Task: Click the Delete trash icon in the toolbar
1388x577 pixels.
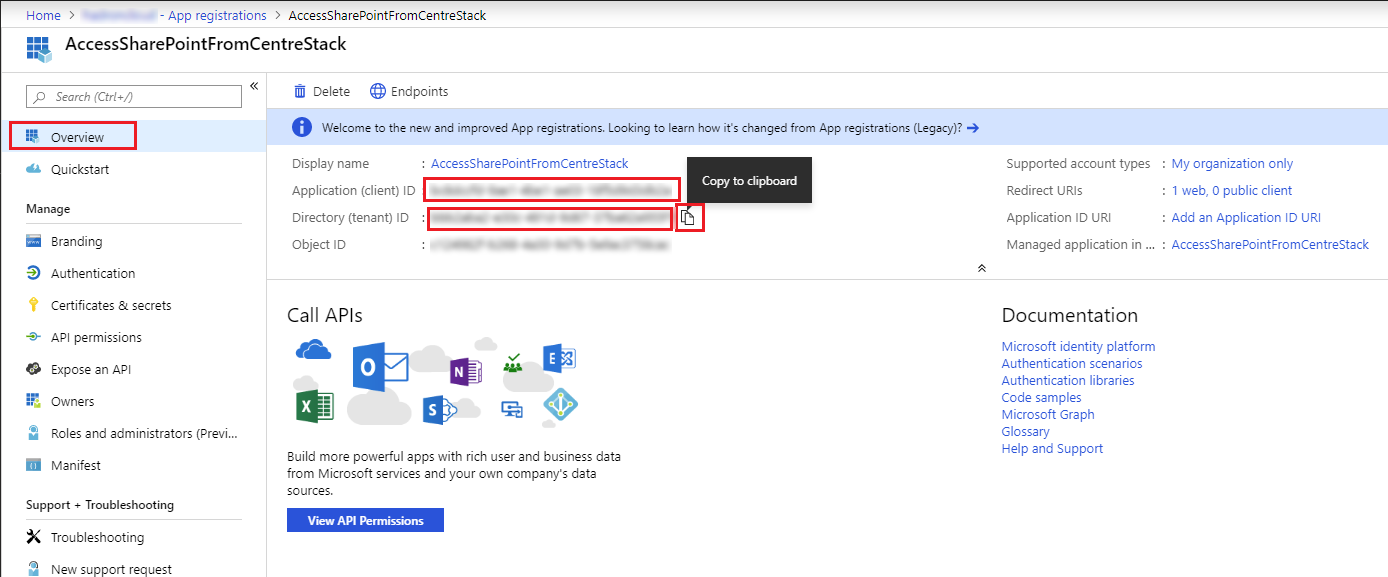Action: [300, 91]
